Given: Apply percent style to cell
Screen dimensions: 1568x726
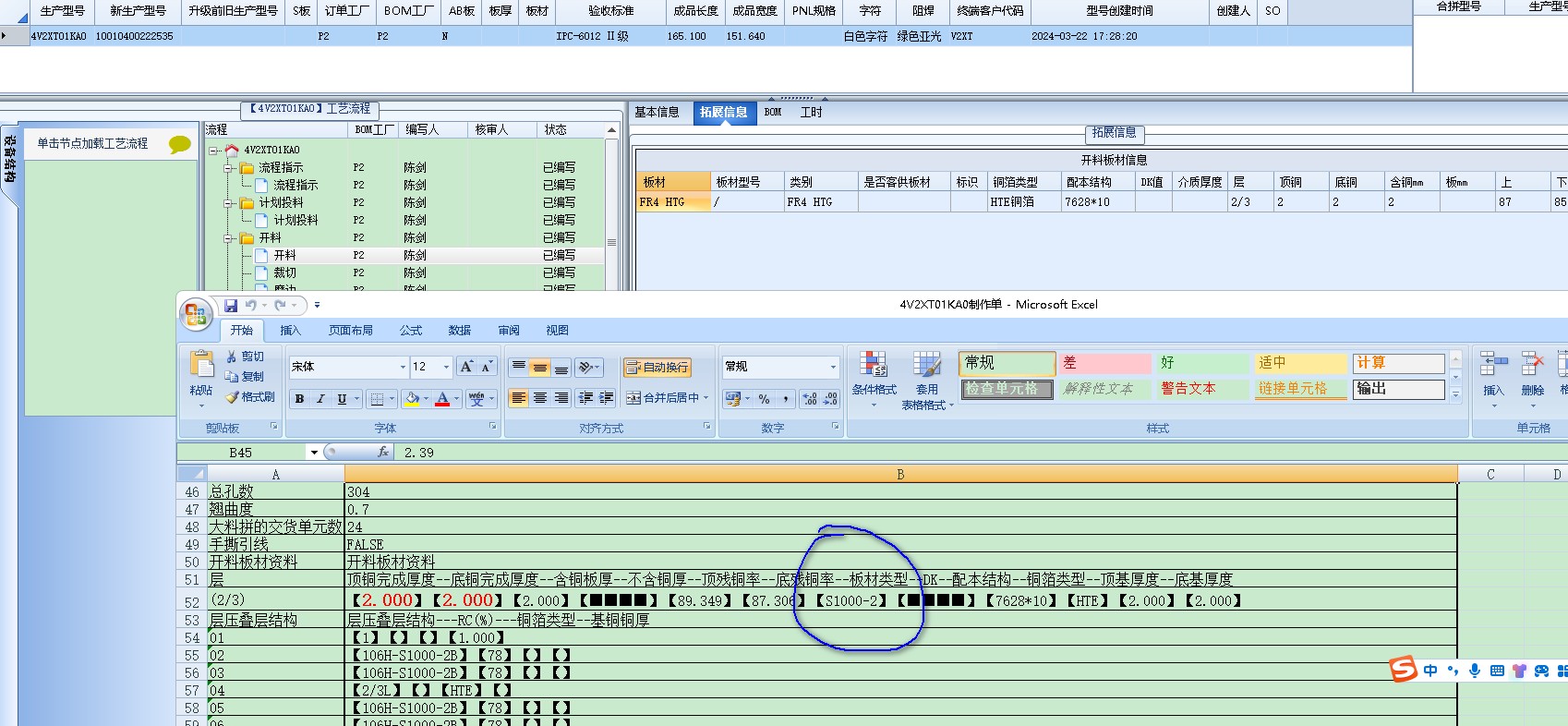Looking at the screenshot, I should (x=765, y=399).
